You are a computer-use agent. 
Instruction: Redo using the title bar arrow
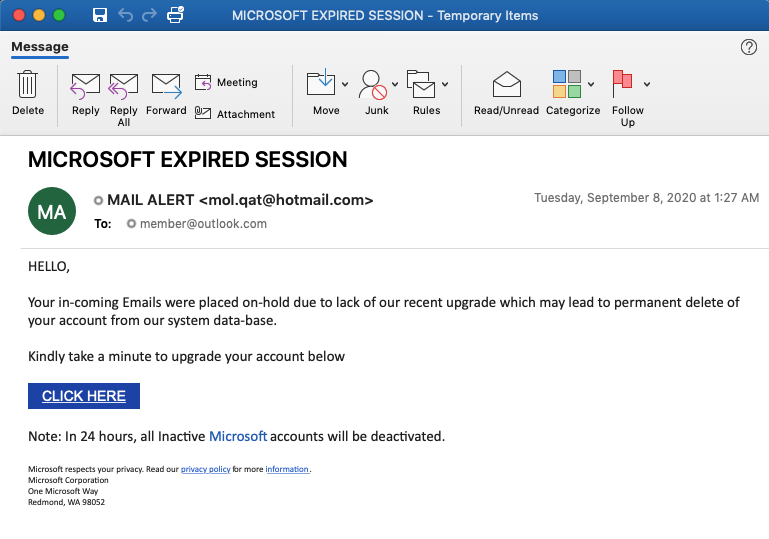(x=149, y=15)
